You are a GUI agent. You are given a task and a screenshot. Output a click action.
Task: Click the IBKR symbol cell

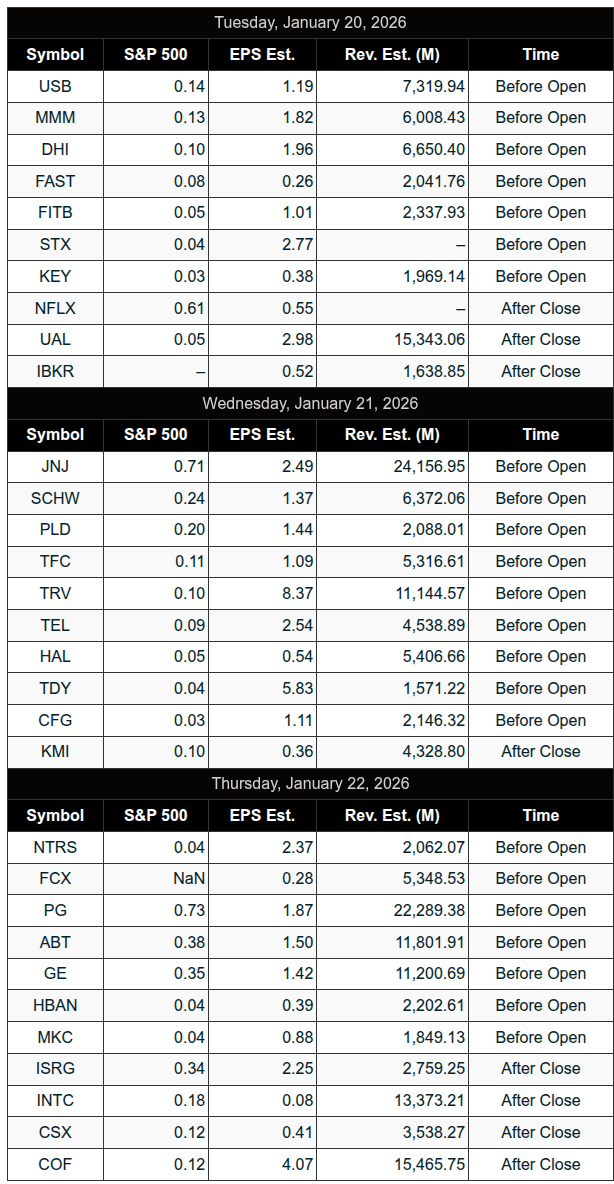coord(55,371)
